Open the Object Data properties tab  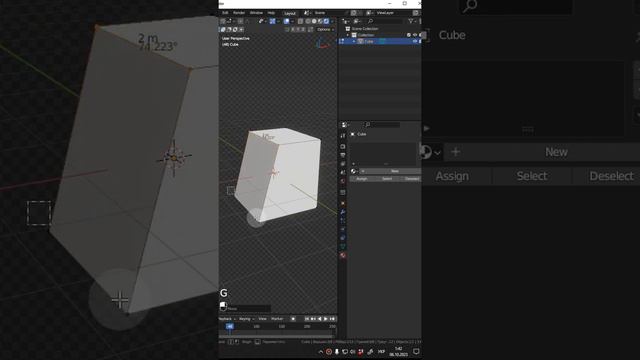coord(343,247)
